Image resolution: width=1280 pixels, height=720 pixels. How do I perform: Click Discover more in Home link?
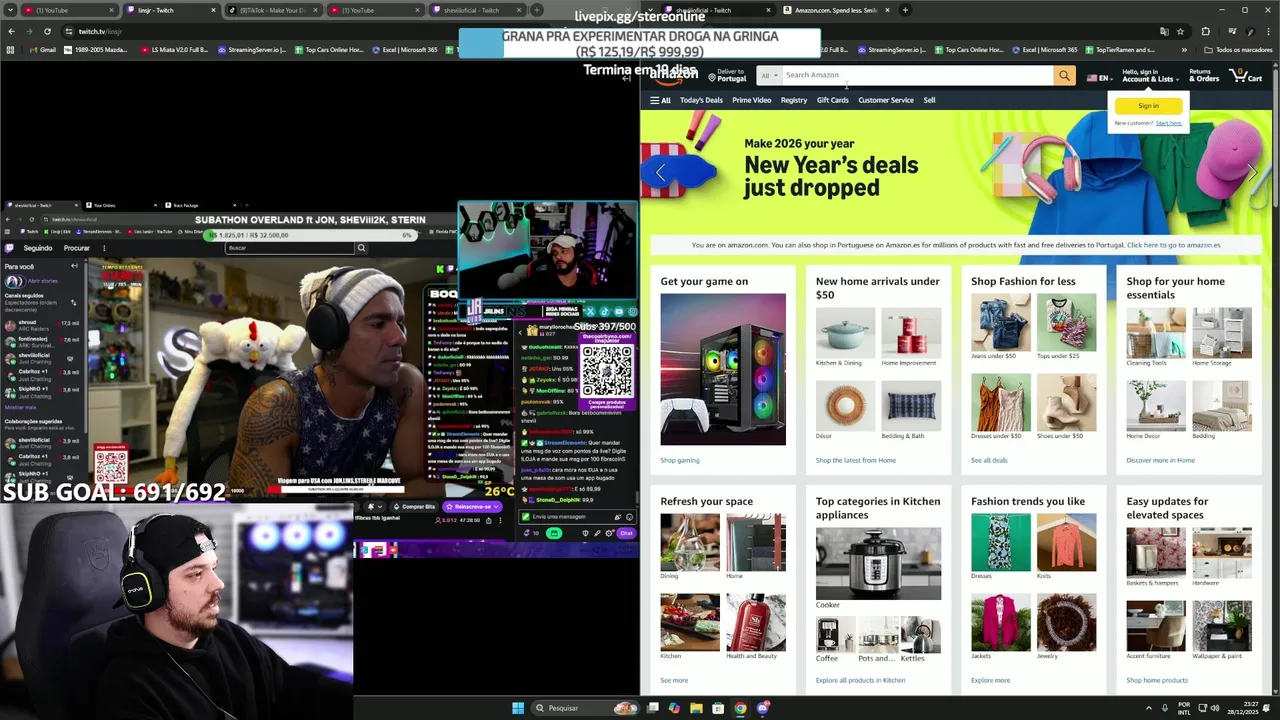[1161, 460]
